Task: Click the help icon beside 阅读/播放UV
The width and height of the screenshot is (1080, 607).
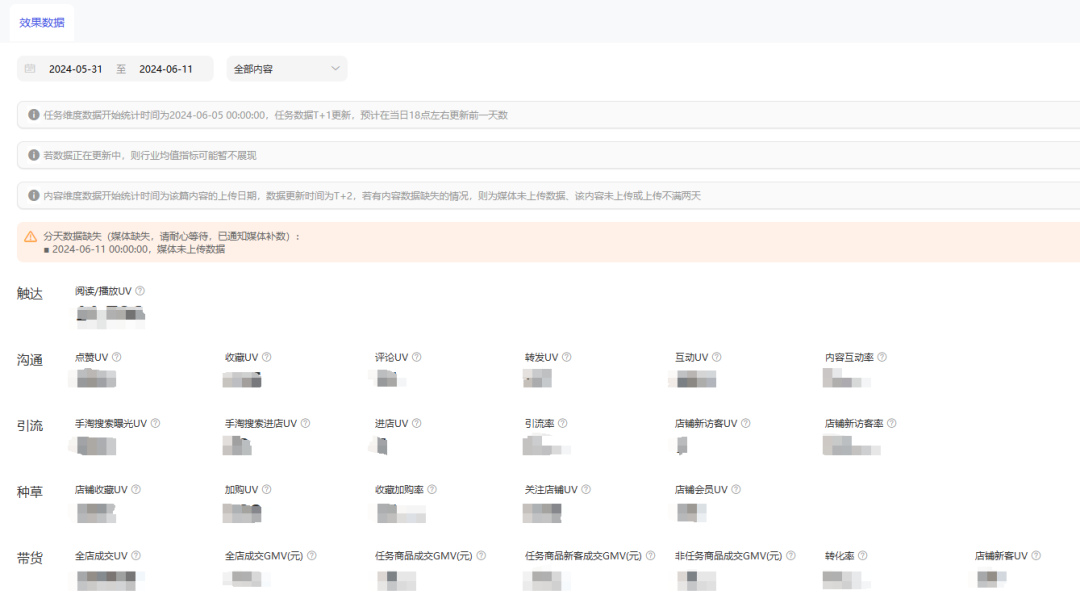Action: tap(137, 290)
